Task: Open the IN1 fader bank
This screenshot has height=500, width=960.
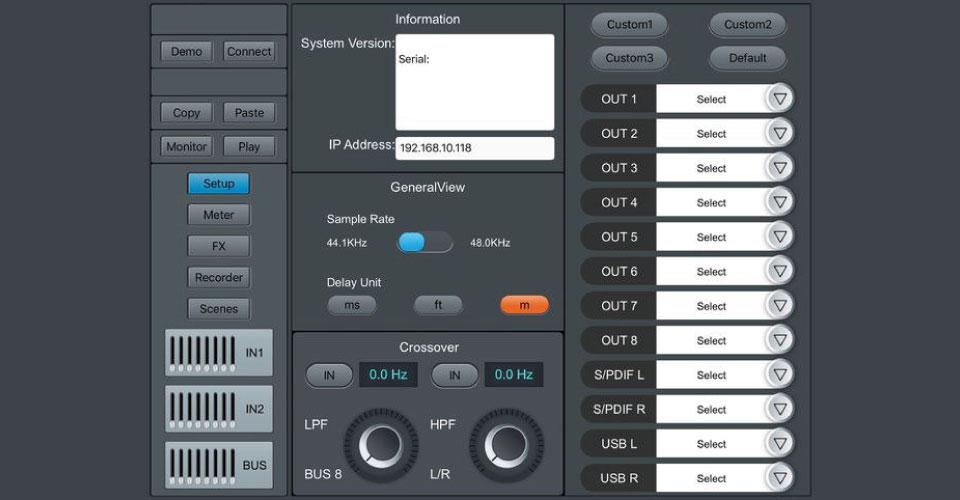Action: click(x=218, y=353)
